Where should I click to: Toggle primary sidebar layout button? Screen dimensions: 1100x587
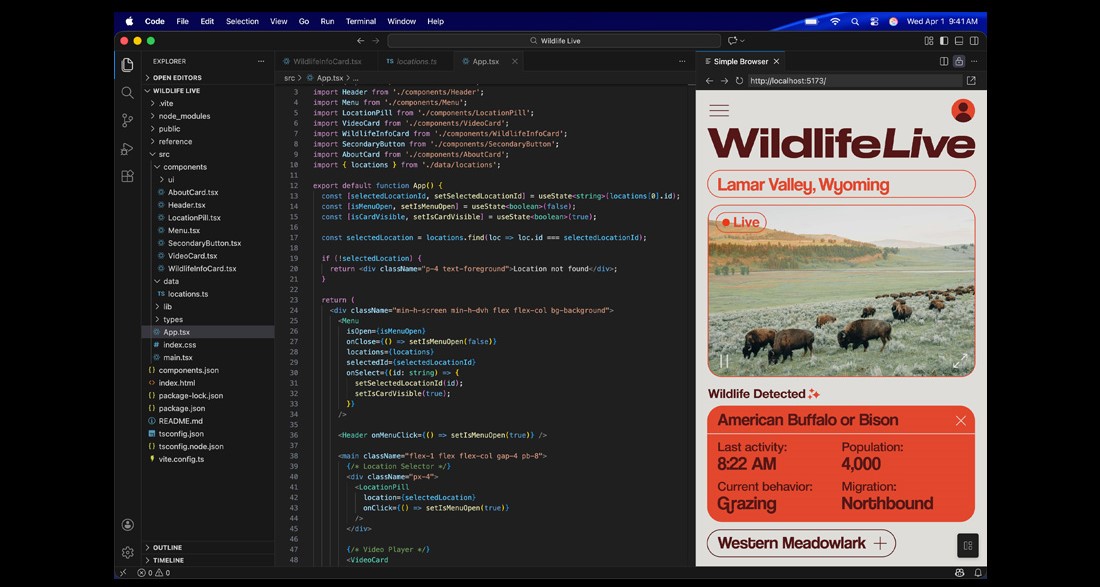[x=944, y=41]
